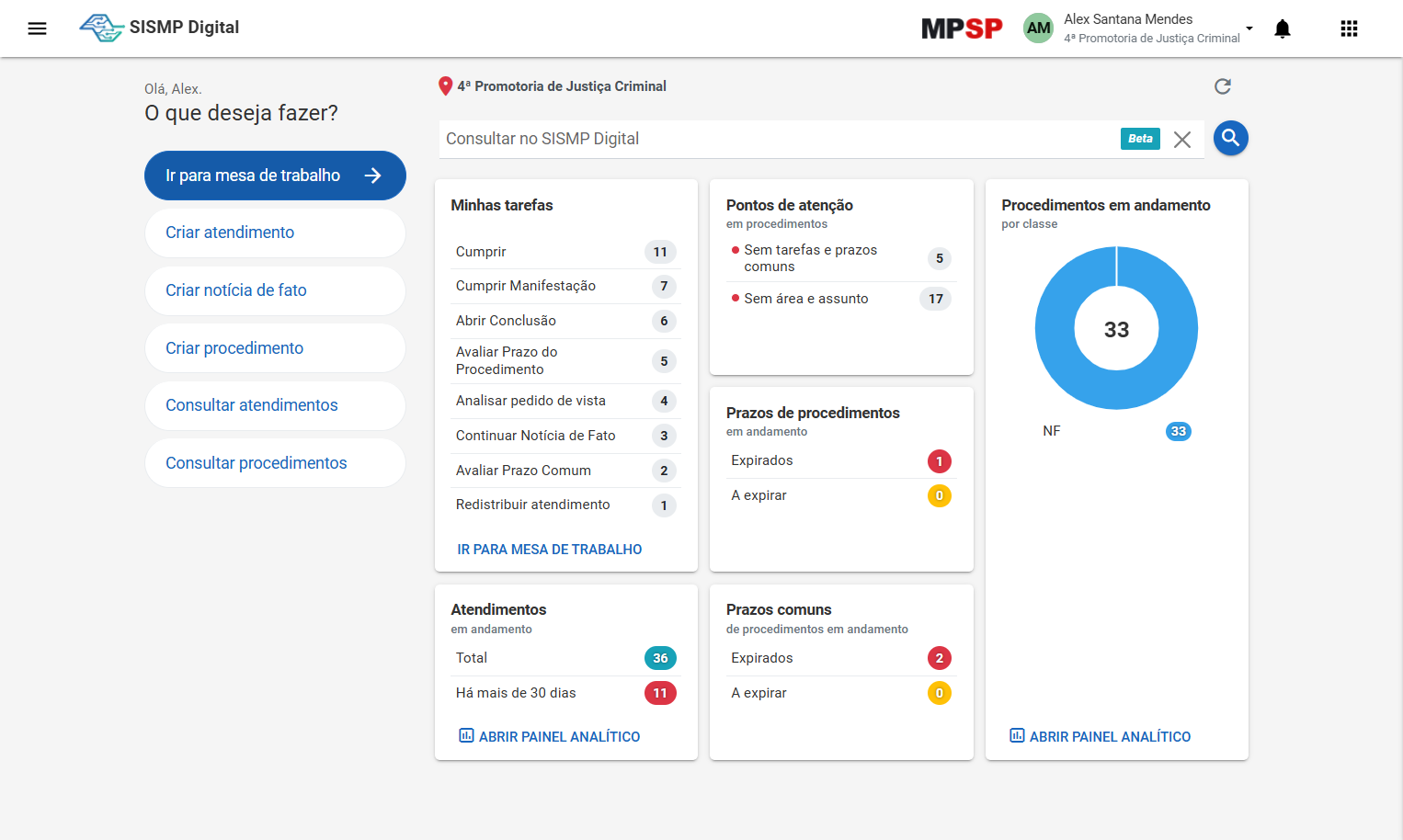Select Avaliar Prazo Comum row

pyautogui.click(x=565, y=471)
